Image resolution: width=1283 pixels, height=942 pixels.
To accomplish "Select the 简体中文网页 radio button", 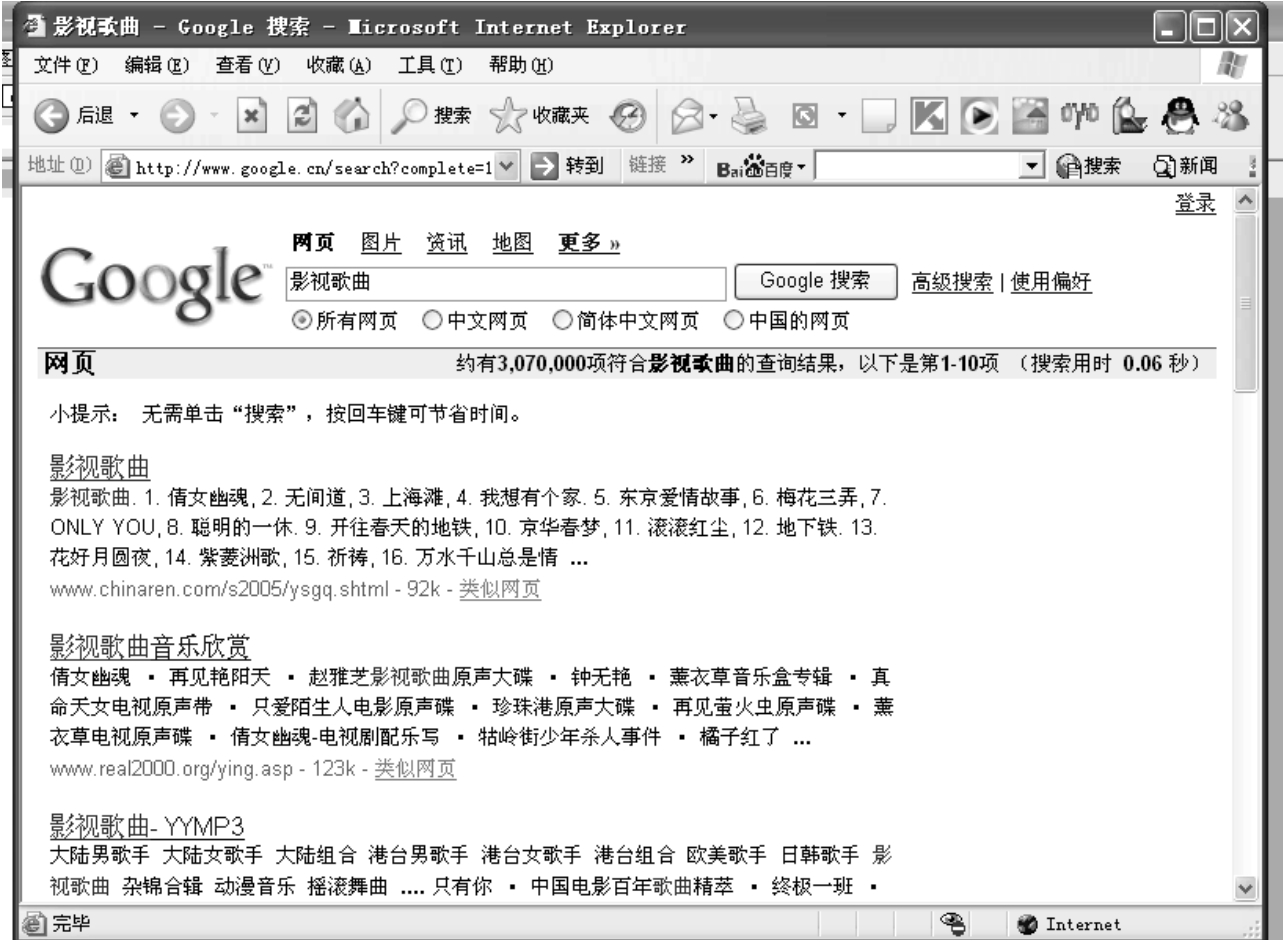I will [x=562, y=321].
